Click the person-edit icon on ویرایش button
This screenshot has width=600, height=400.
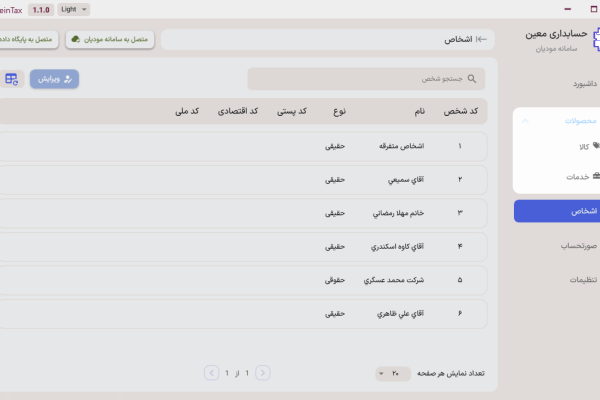[68, 79]
